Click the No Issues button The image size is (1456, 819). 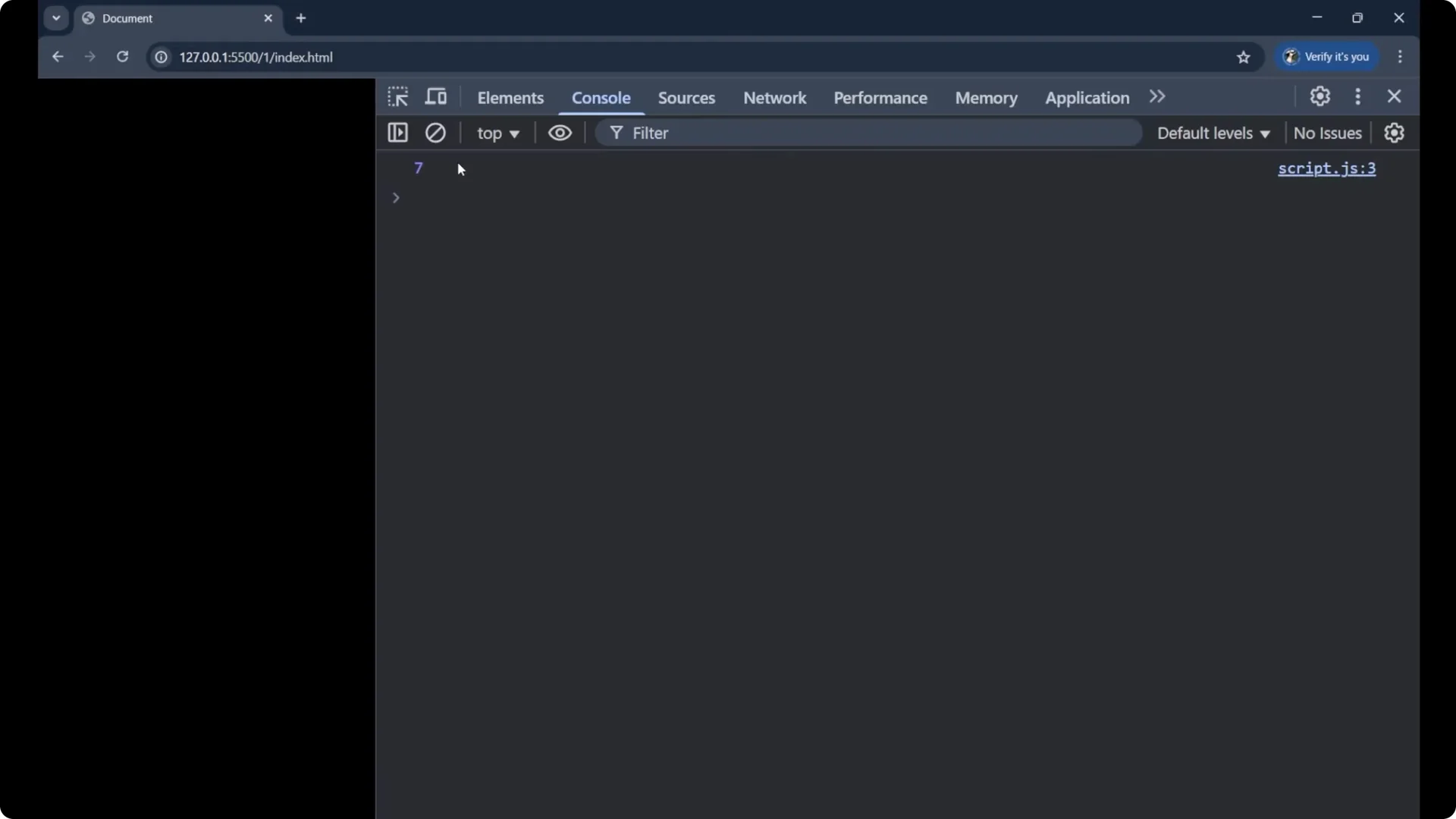click(x=1328, y=133)
